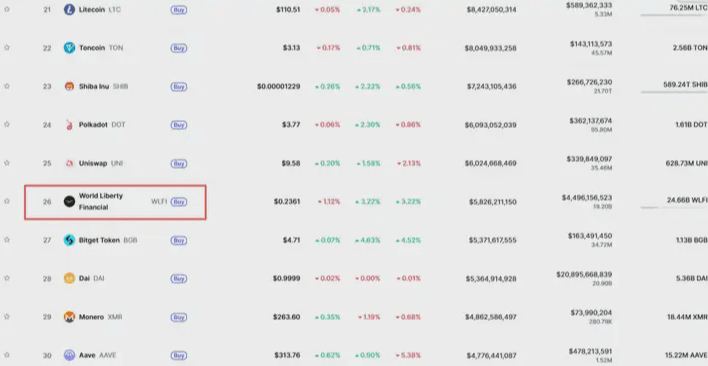Screen dimensions: 708x366
Task: Star Dai to add to watchlist
Action: tap(7, 278)
